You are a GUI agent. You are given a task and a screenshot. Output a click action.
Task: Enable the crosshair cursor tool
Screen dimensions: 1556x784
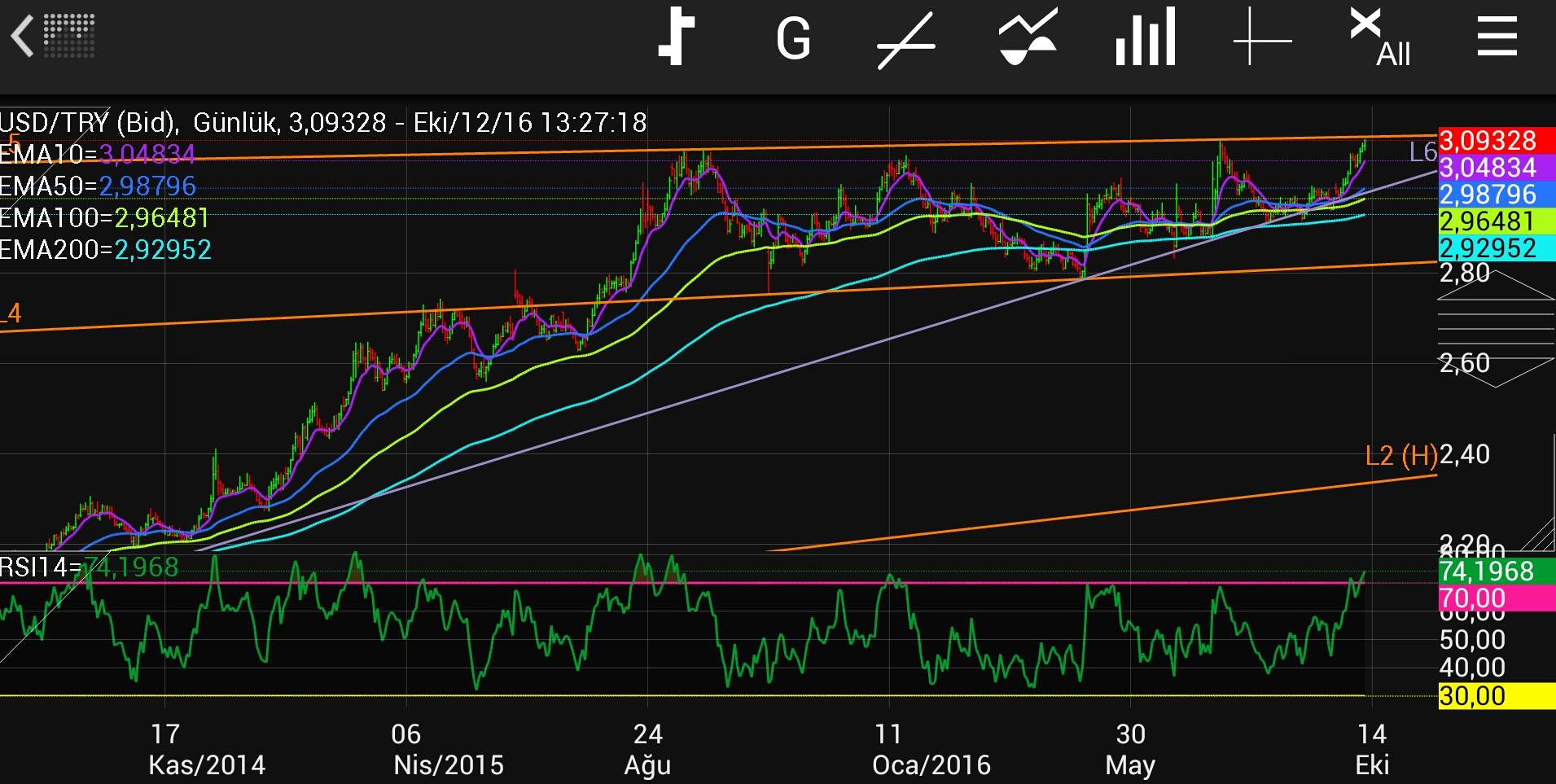[x=1262, y=39]
